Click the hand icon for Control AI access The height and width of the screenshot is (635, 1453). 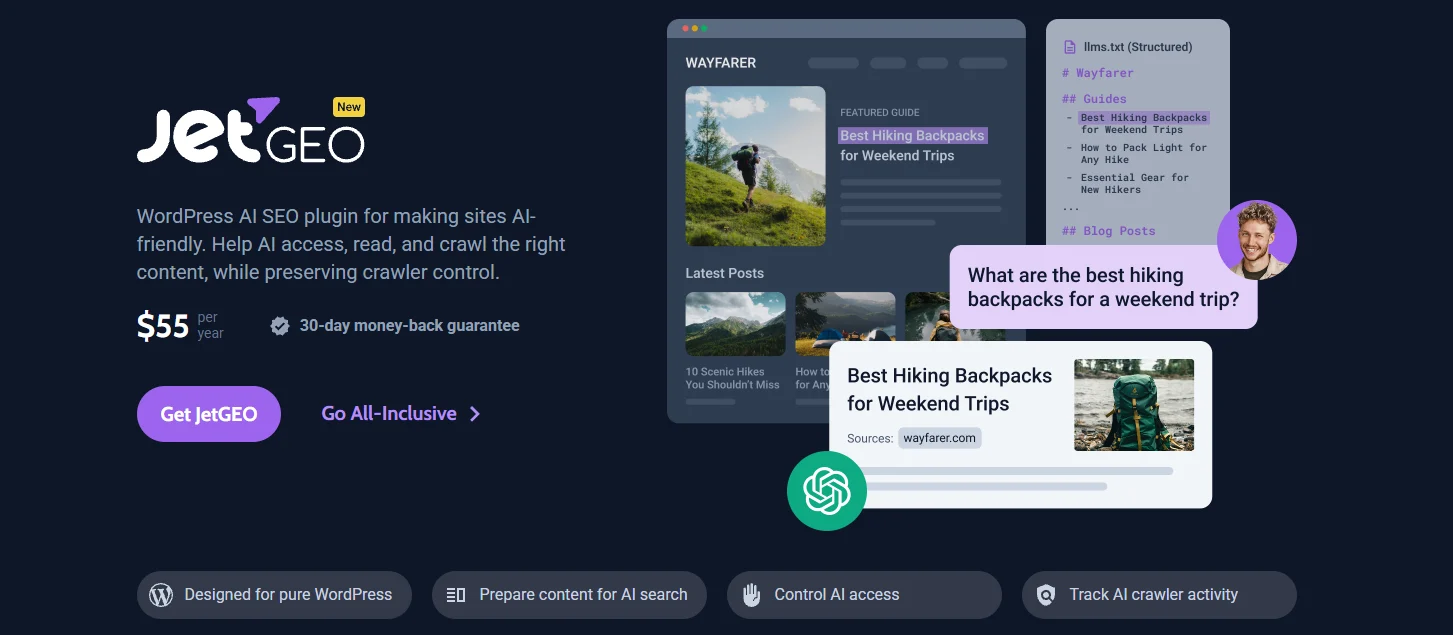point(751,595)
